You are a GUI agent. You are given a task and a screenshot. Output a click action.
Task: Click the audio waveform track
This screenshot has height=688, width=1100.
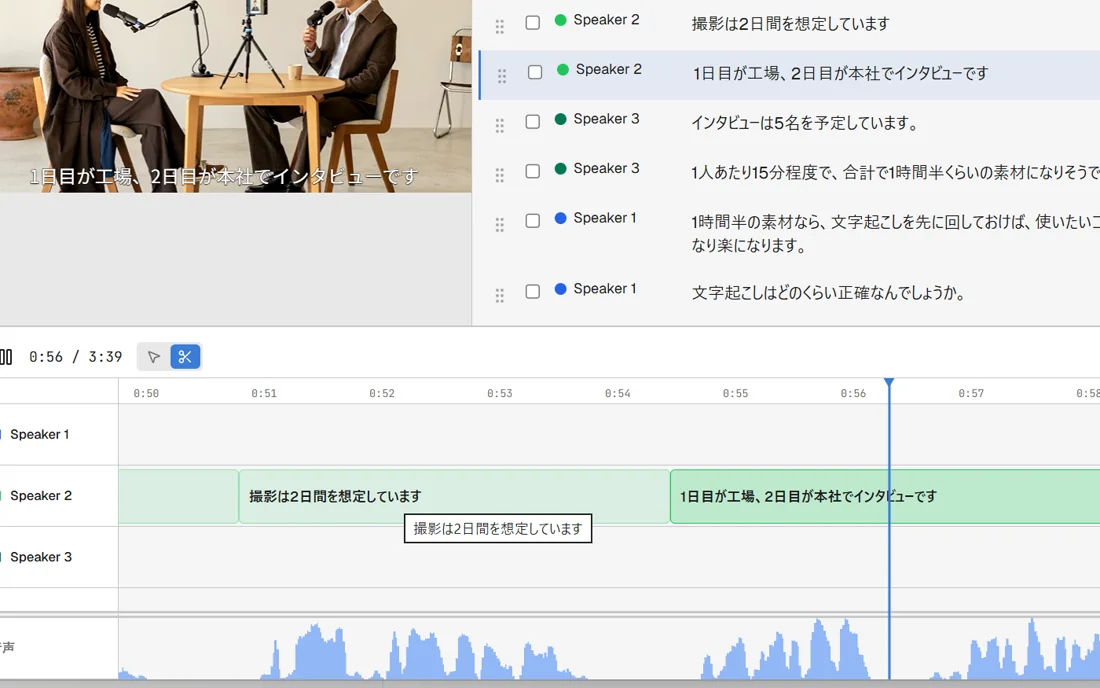coord(609,648)
